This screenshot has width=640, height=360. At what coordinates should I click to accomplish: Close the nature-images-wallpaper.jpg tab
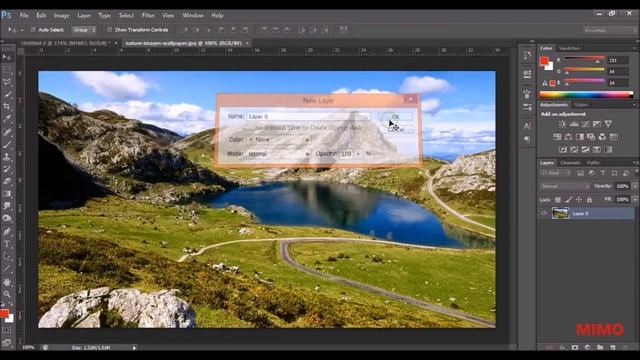coord(247,43)
